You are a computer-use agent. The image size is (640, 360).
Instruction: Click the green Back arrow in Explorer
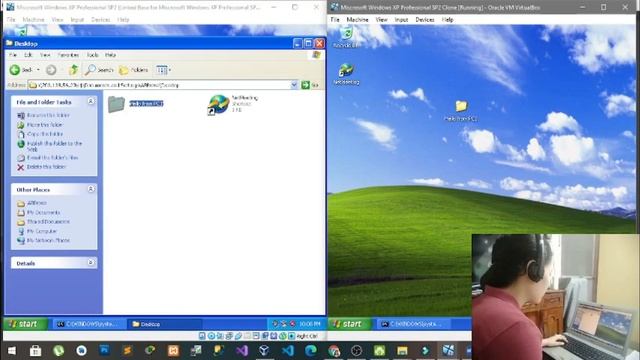click(15, 70)
